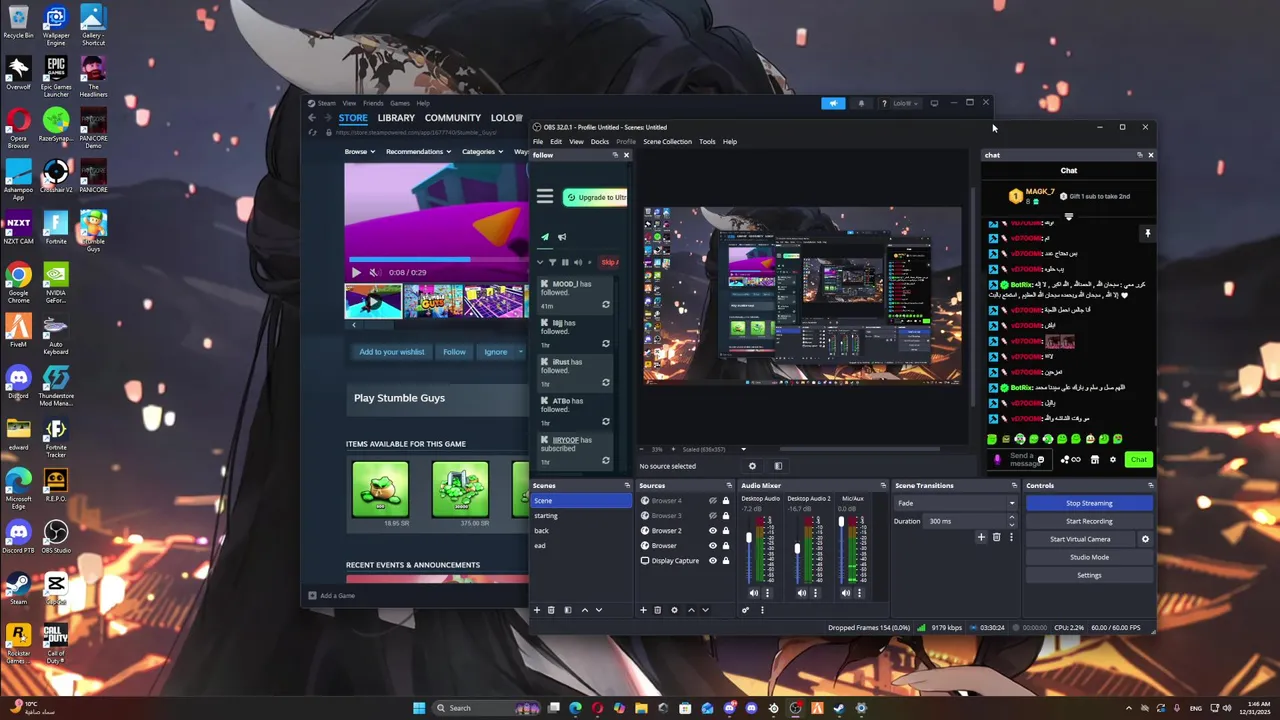Open source properties gear in Sources panel

click(x=674, y=610)
